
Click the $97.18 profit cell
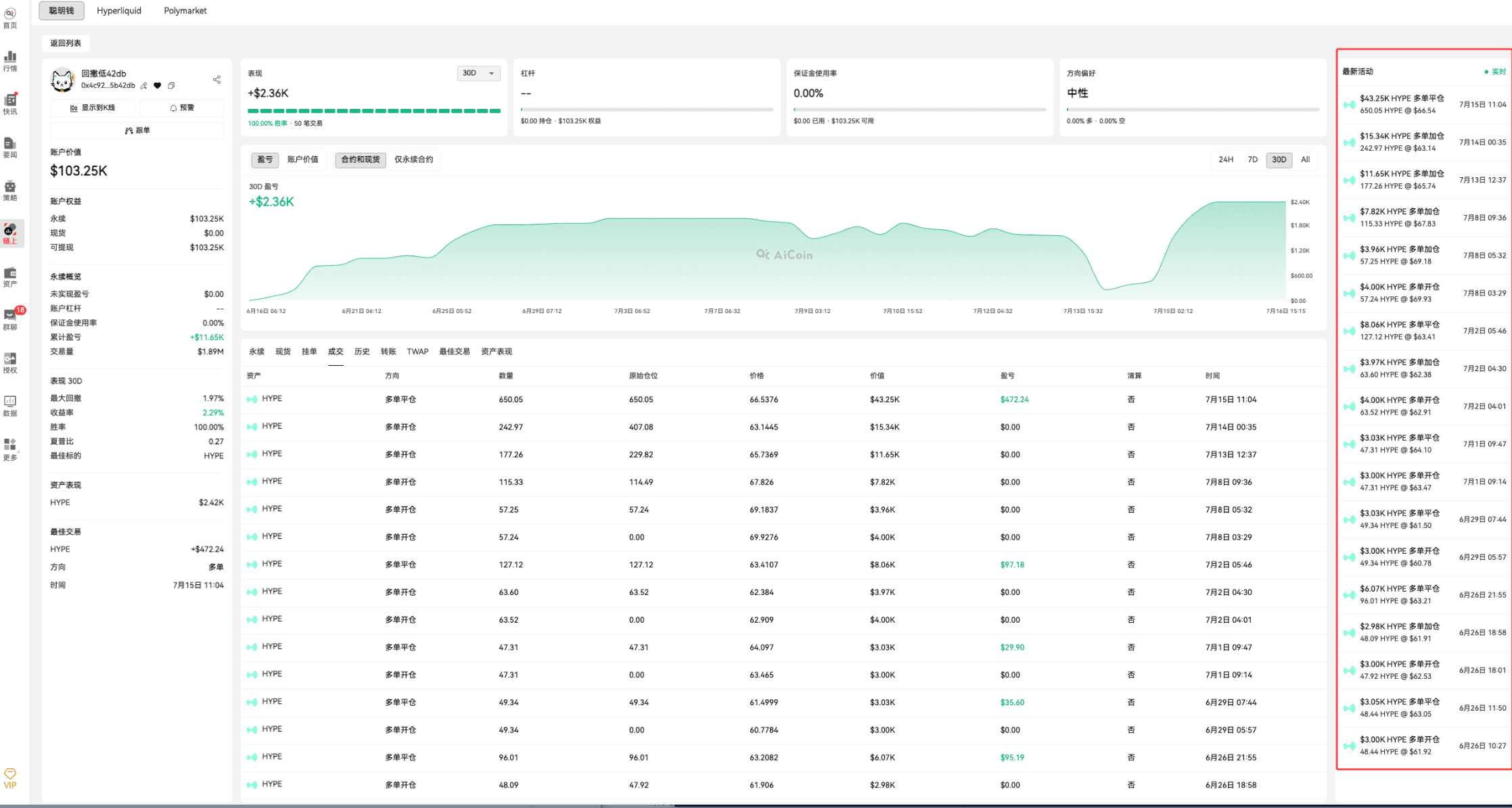[1012, 565]
